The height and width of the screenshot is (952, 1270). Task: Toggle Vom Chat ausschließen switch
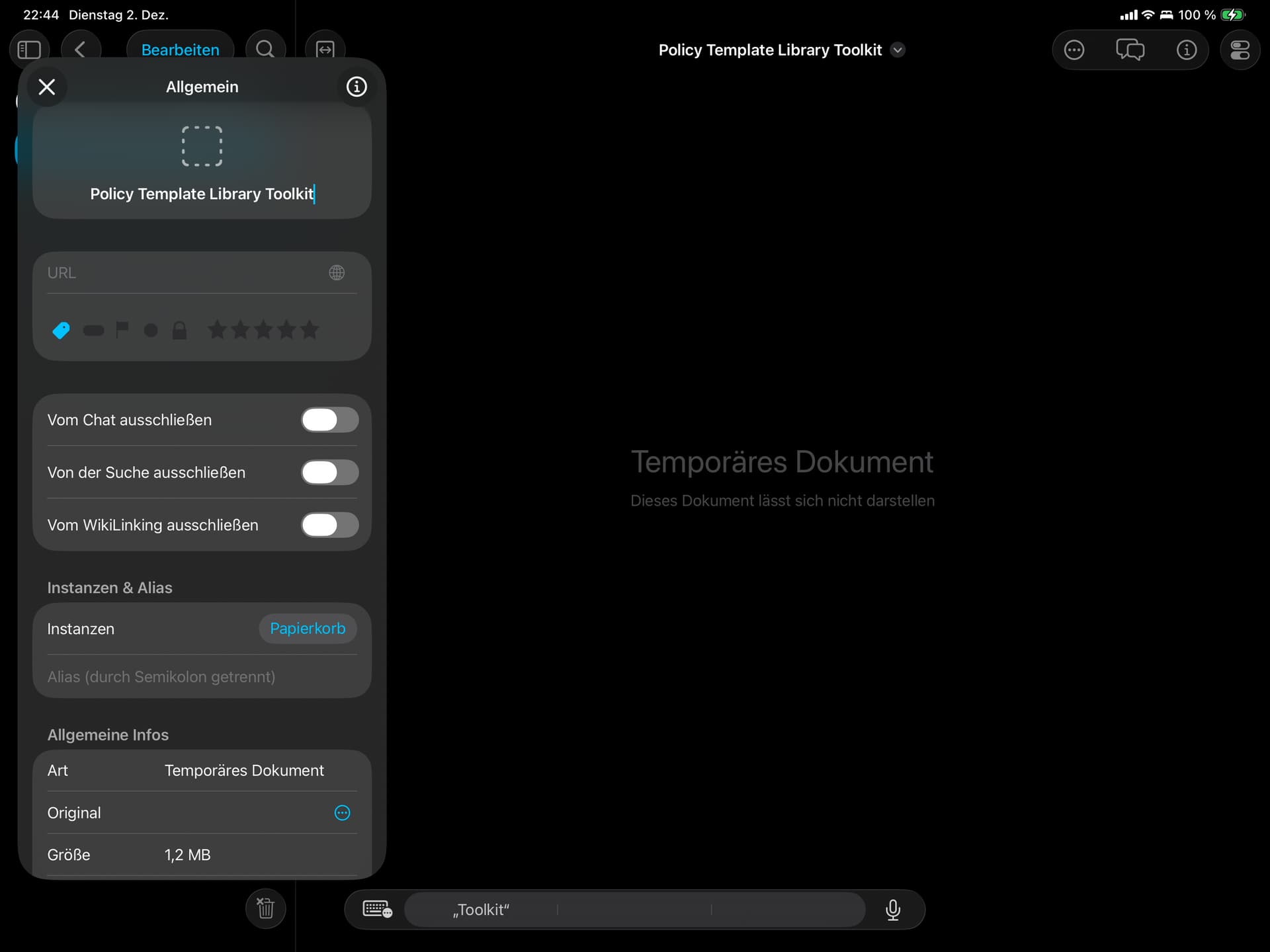[x=329, y=420]
